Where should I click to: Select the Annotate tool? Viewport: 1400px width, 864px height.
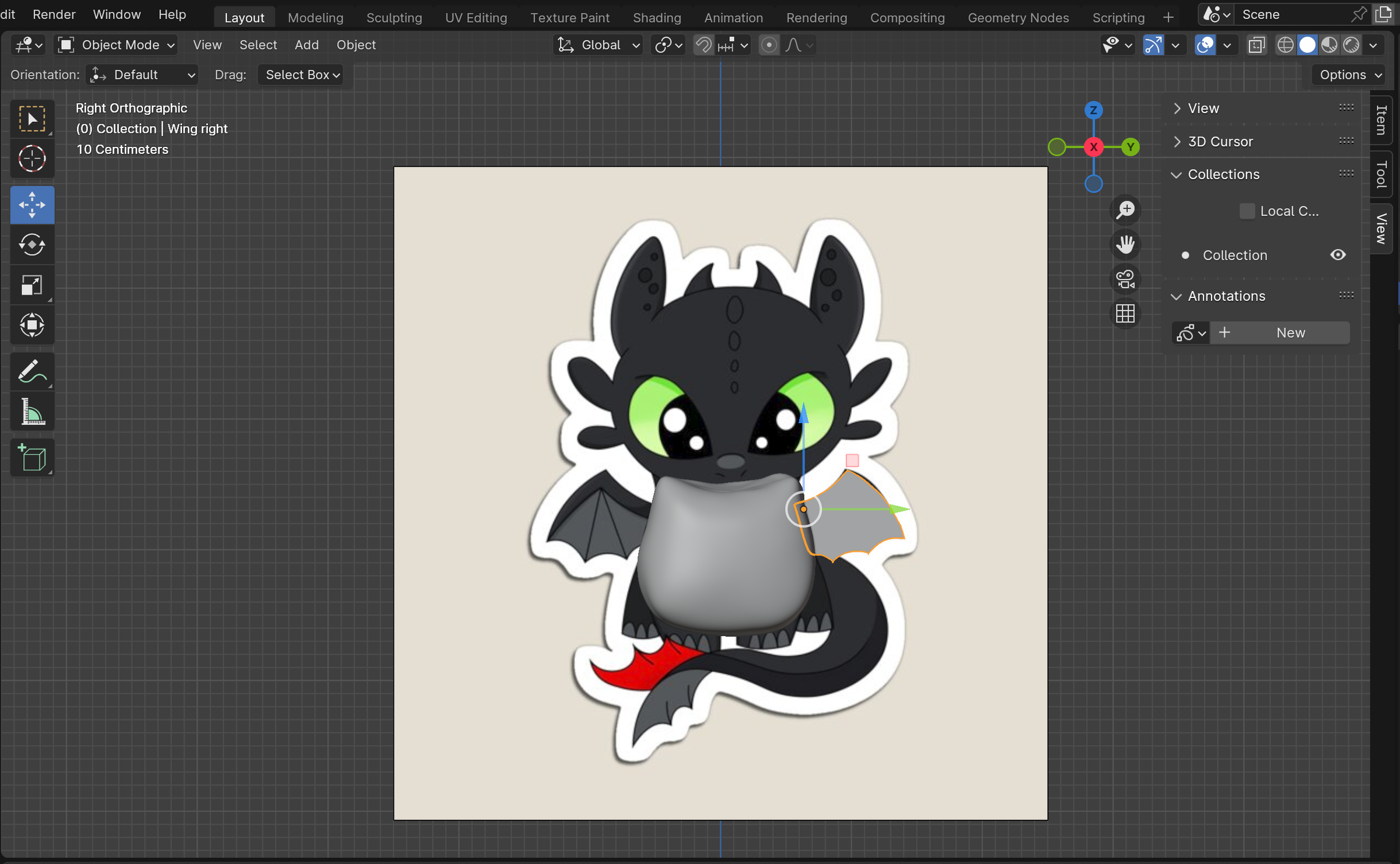coord(32,371)
